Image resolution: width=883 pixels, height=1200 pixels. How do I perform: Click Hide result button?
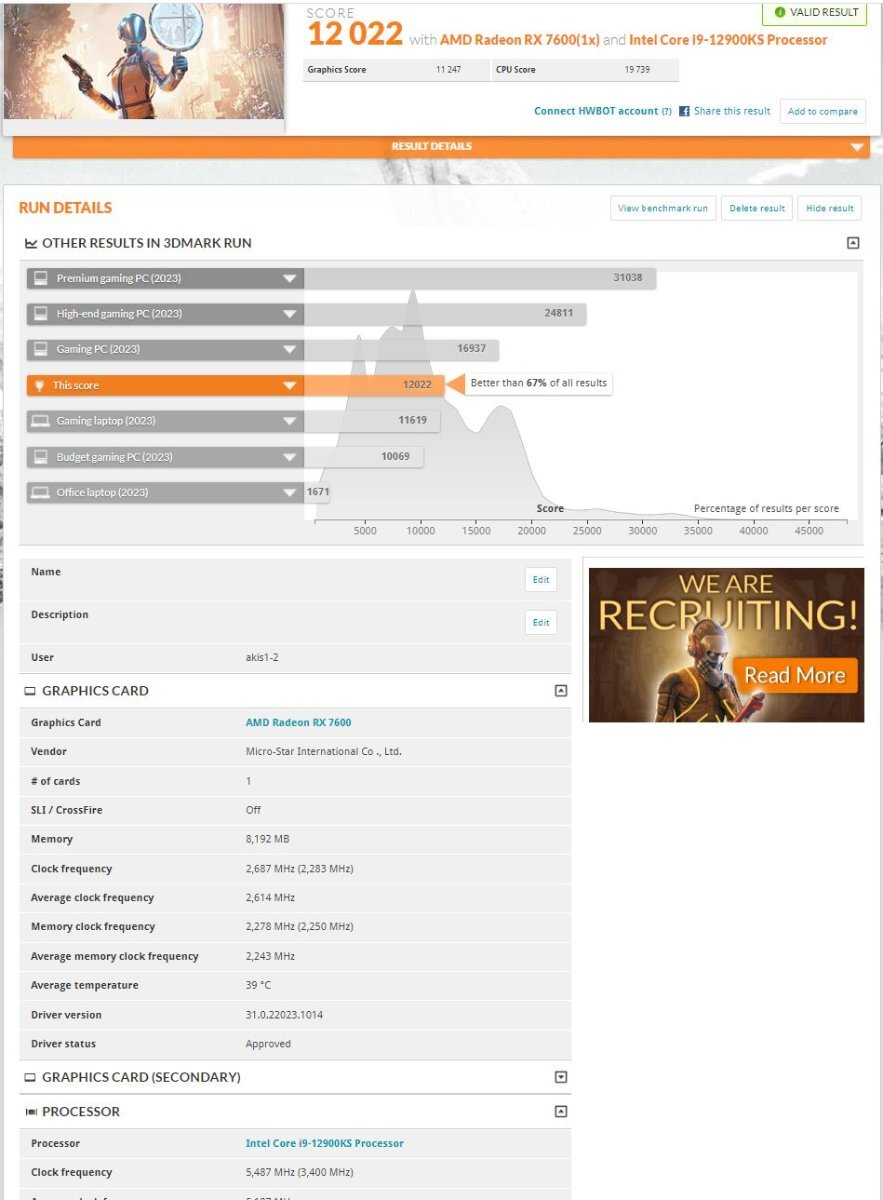[x=830, y=208]
